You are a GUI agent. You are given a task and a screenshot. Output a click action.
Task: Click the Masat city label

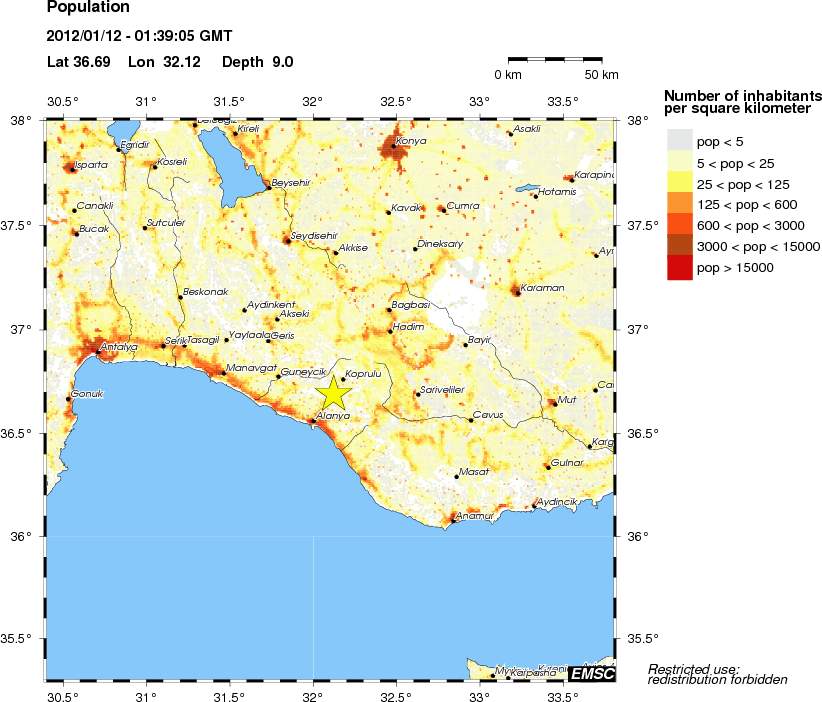pos(474,472)
